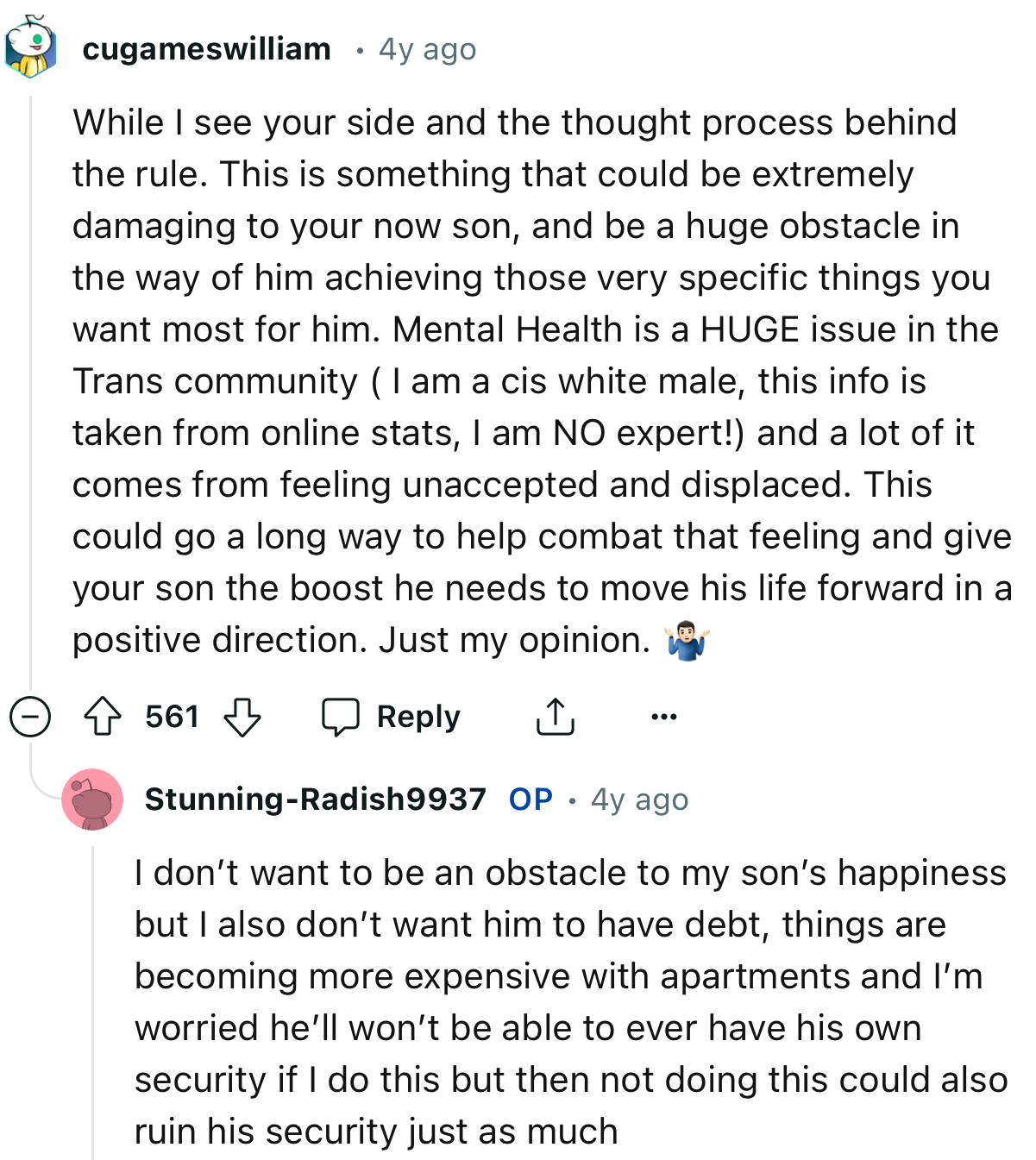Click Reply to respond to cugameswilliam
The image size is (1036, 1160).
[418, 716]
